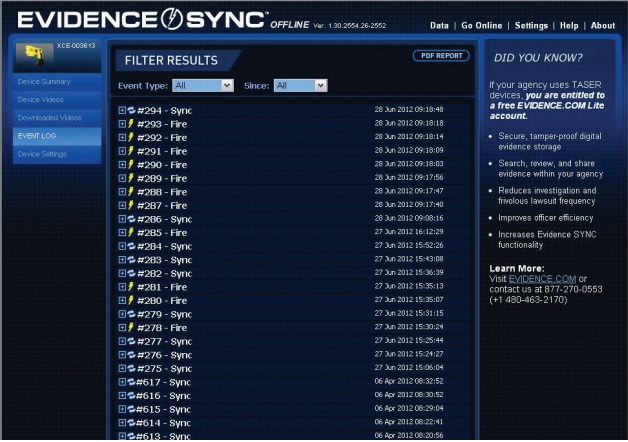The width and height of the screenshot is (628, 442).
Task: Click the lightning fire icon on event #280
Action: click(x=131, y=300)
